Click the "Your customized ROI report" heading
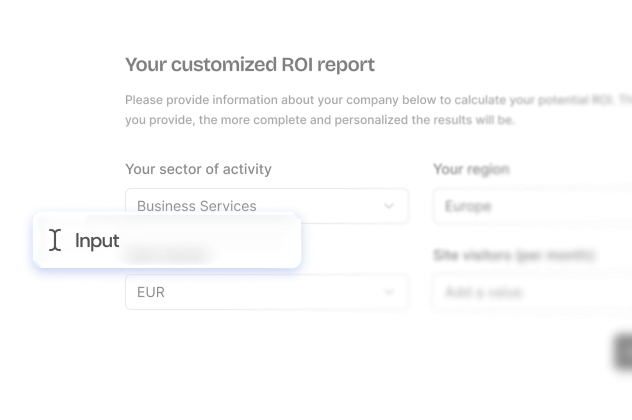Viewport: 632px width, 420px height. (250, 65)
